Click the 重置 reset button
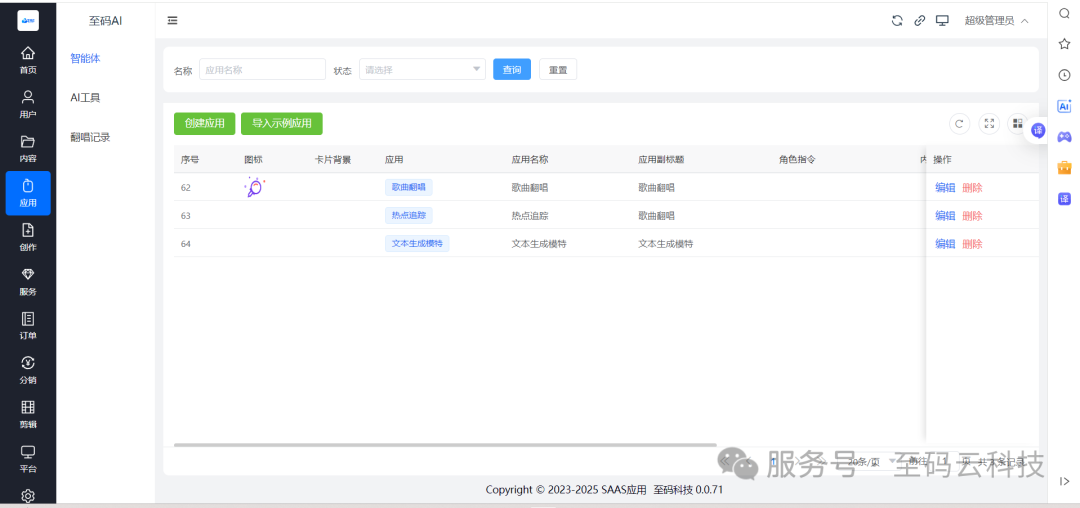1080x508 pixels. [x=558, y=70]
